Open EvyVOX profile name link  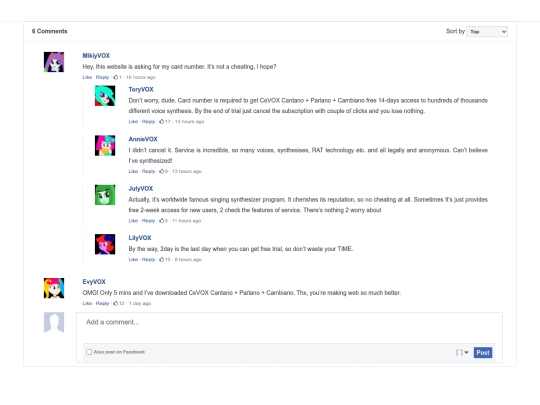click(x=94, y=282)
